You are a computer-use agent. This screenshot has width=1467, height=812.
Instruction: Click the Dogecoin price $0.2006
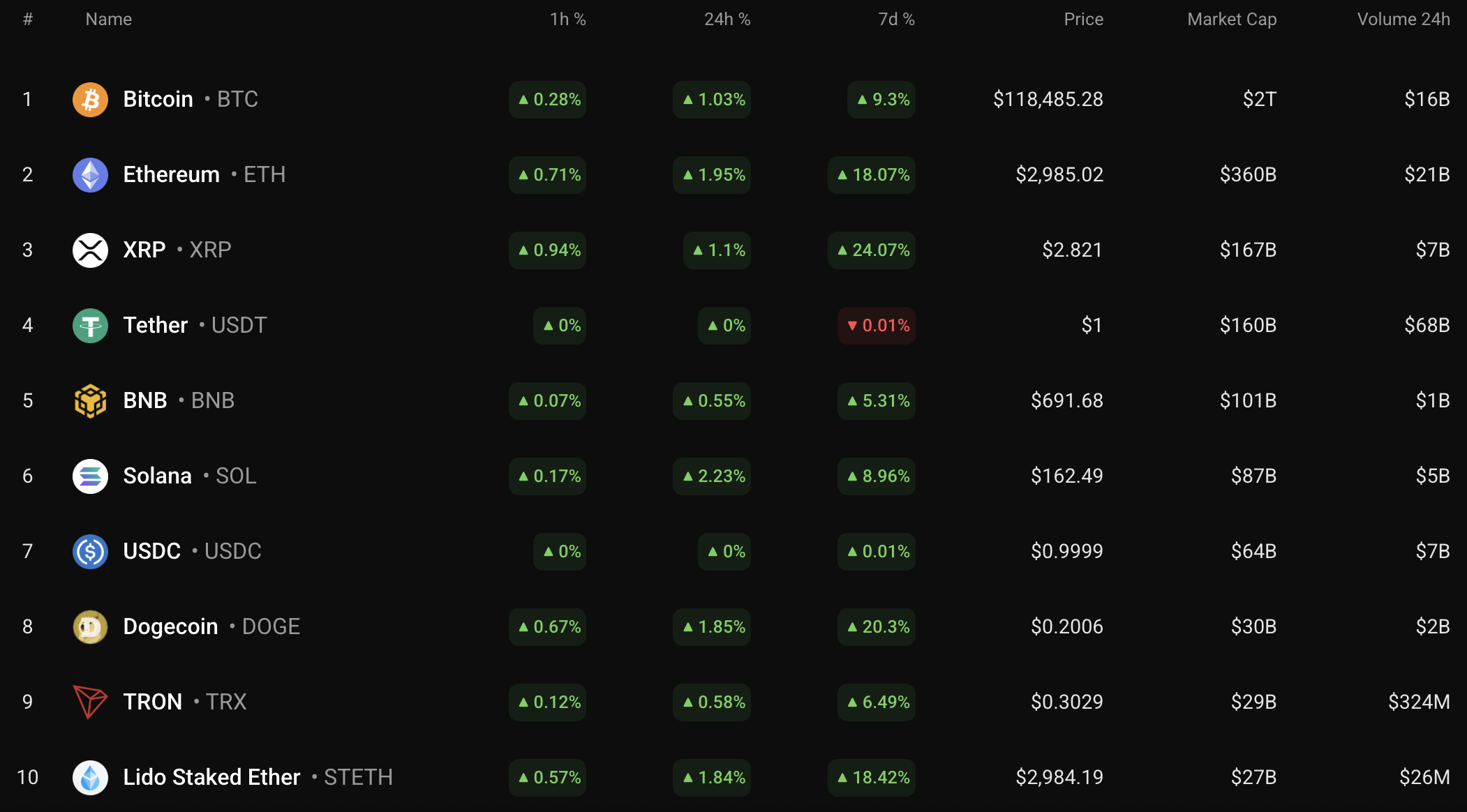(x=1066, y=627)
